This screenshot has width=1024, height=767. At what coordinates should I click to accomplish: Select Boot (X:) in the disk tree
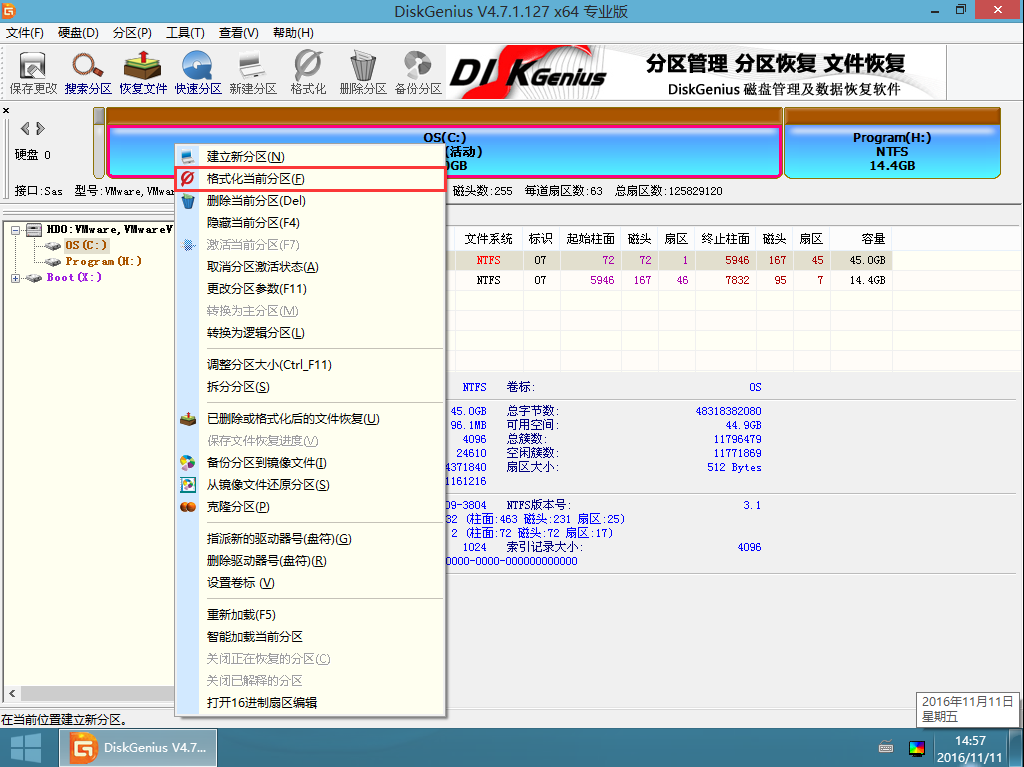point(74,278)
